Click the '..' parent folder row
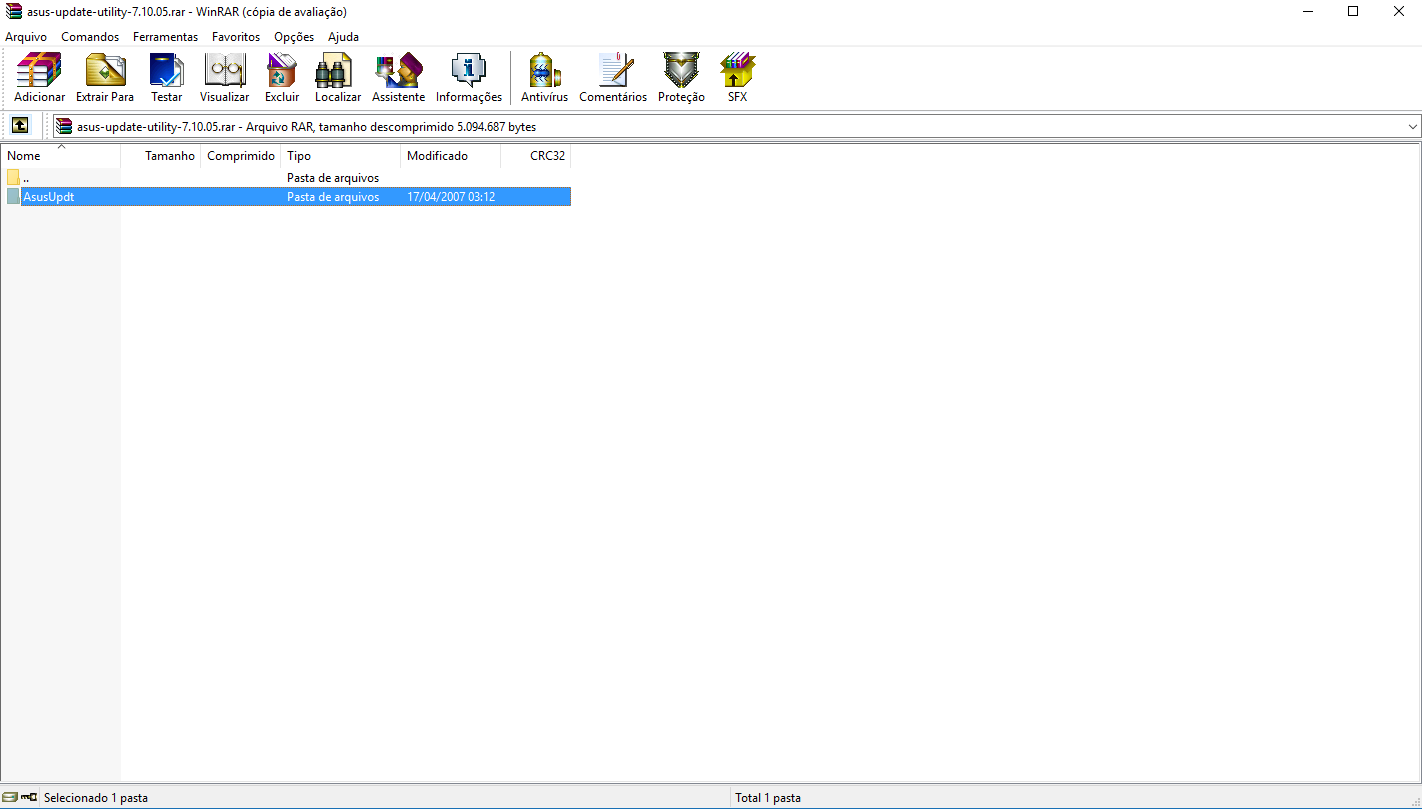1422x809 pixels. [286, 178]
